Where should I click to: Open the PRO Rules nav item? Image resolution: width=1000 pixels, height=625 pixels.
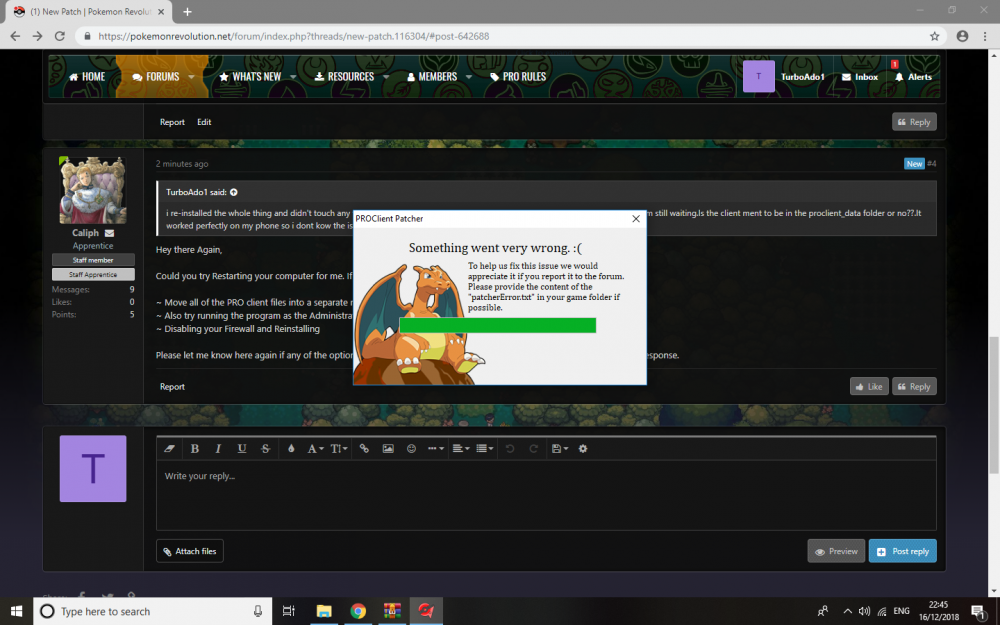pos(518,77)
